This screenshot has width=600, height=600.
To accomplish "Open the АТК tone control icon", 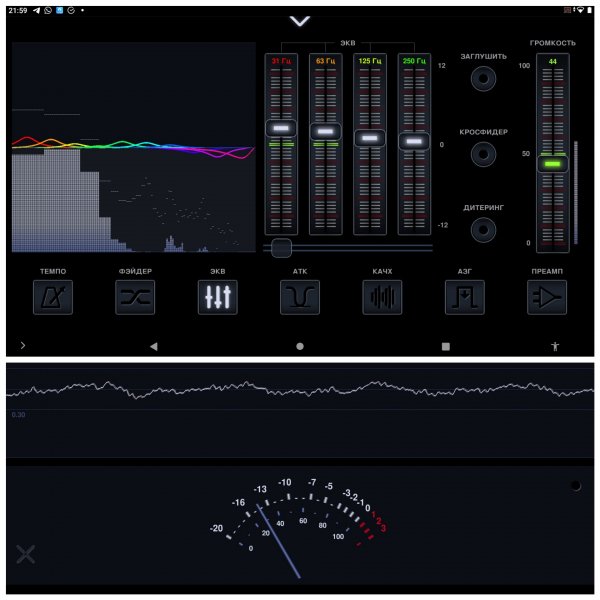I will (x=300, y=297).
